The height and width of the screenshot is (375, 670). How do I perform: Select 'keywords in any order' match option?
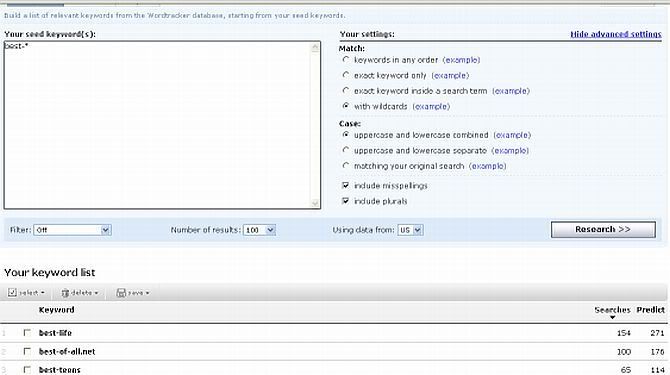[x=346, y=59]
